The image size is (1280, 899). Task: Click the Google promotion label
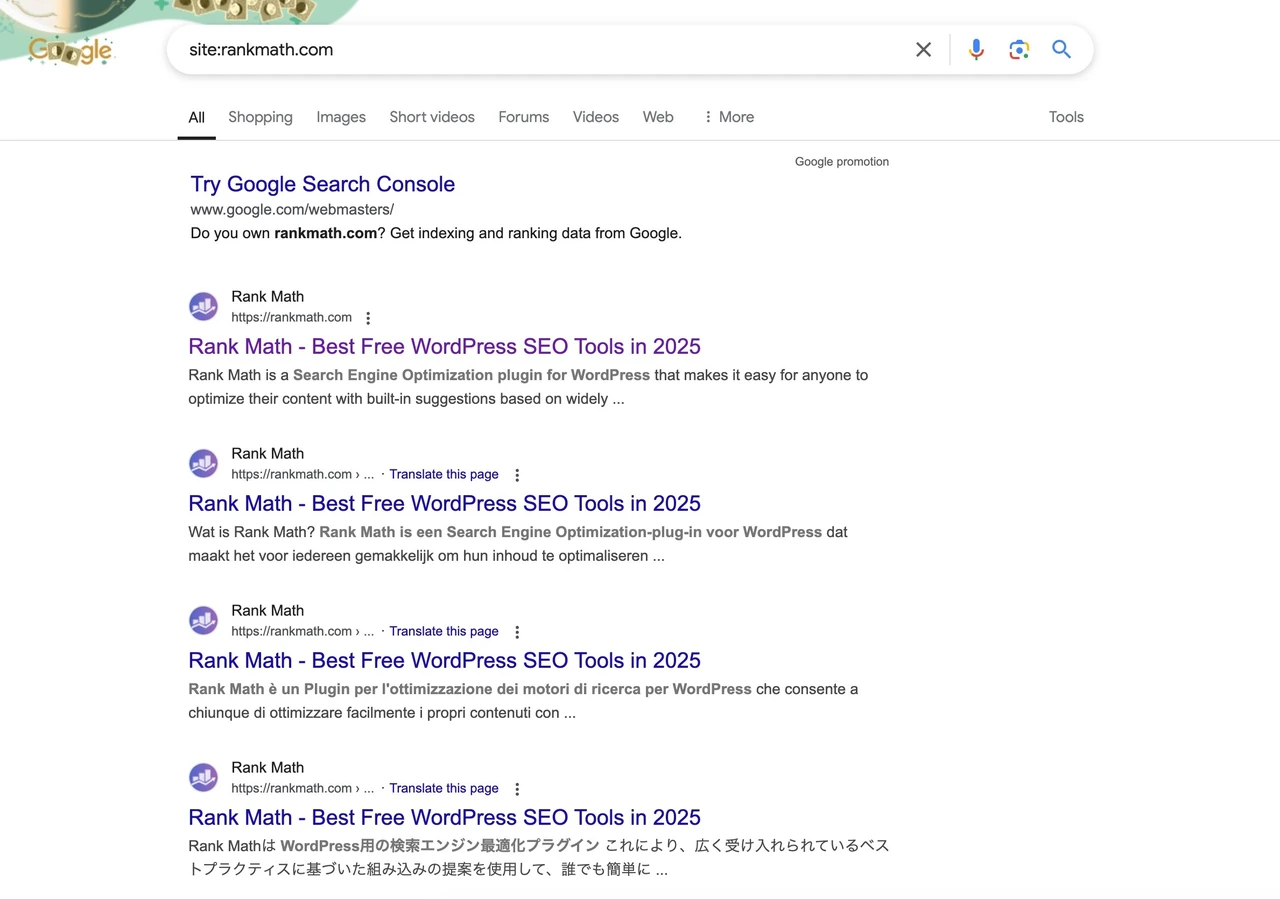pyautogui.click(x=842, y=161)
